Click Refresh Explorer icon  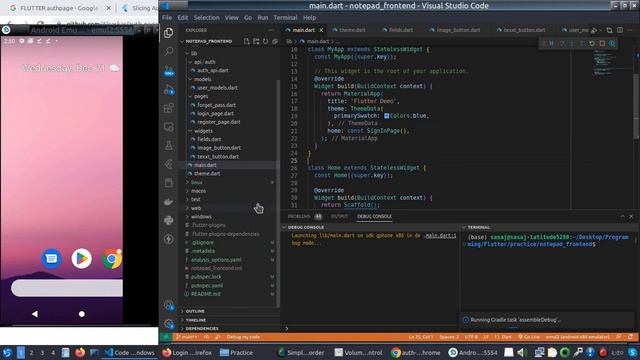click(x=265, y=41)
